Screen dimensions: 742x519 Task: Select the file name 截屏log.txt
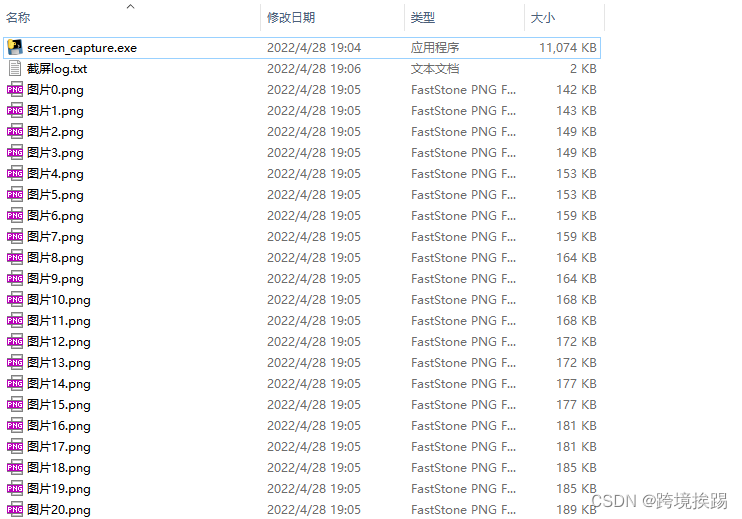57,69
